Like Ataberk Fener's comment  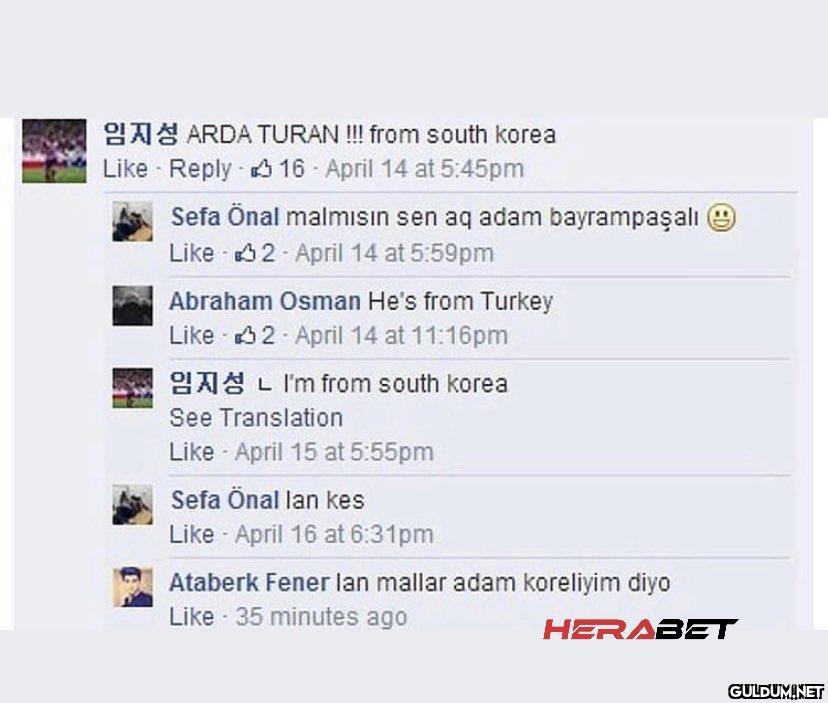(191, 617)
